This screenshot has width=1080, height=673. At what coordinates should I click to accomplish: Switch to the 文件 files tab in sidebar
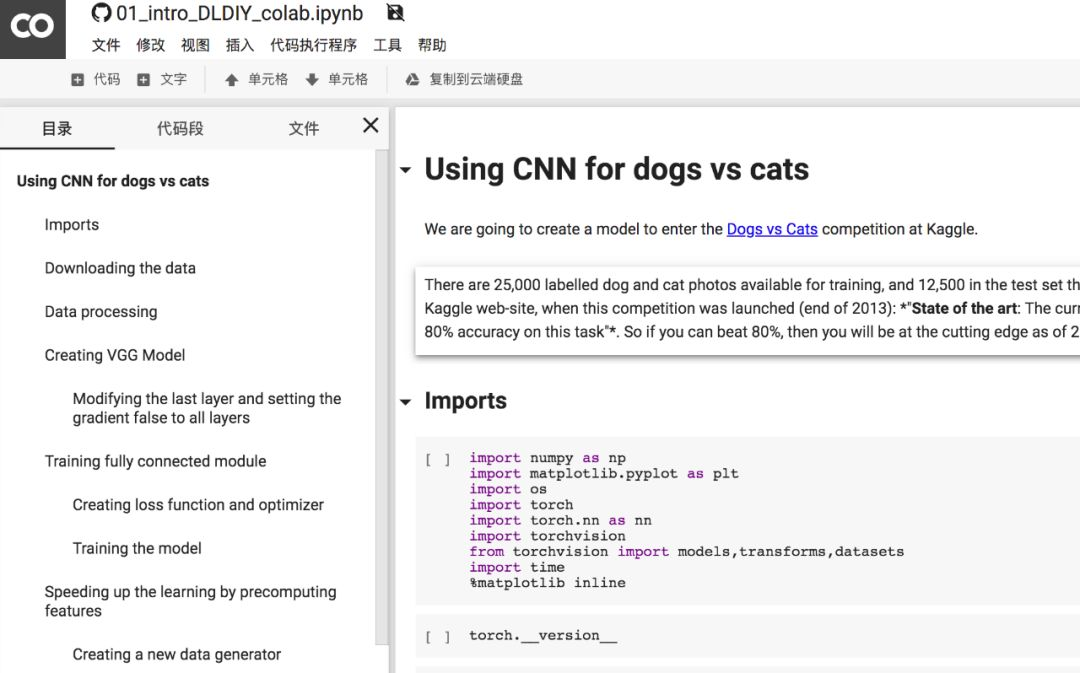303,128
